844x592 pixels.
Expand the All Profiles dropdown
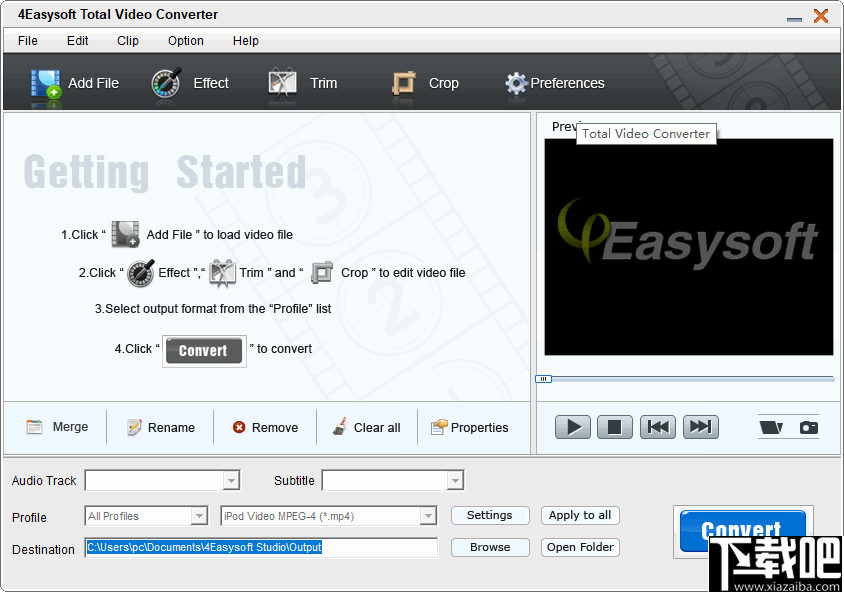tap(199, 515)
